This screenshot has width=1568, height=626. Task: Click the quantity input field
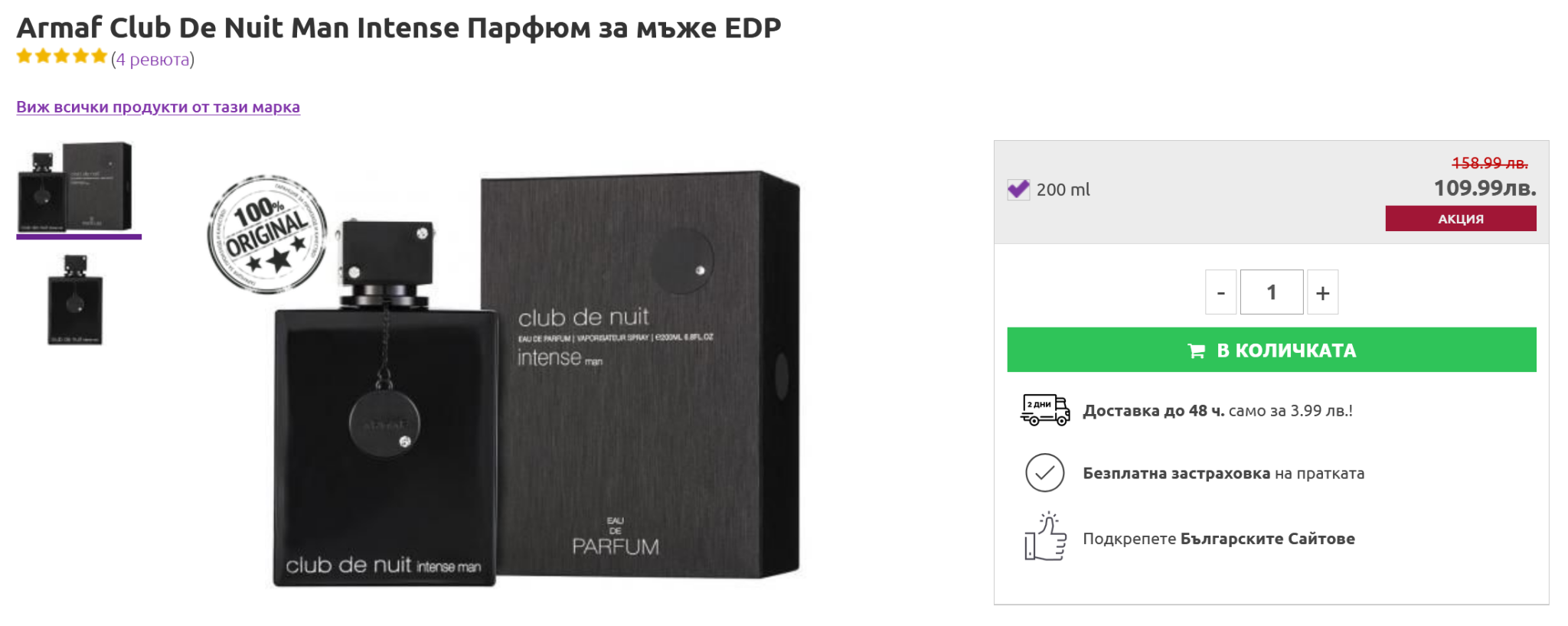1272,292
